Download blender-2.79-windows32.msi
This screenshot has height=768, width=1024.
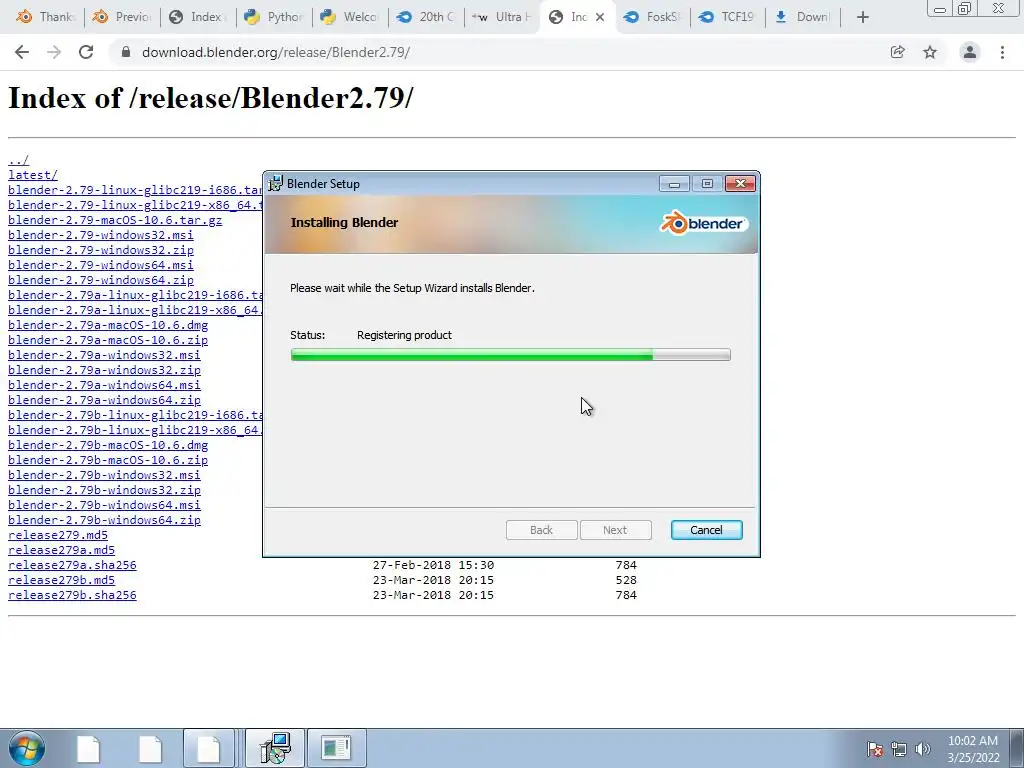tap(101, 235)
